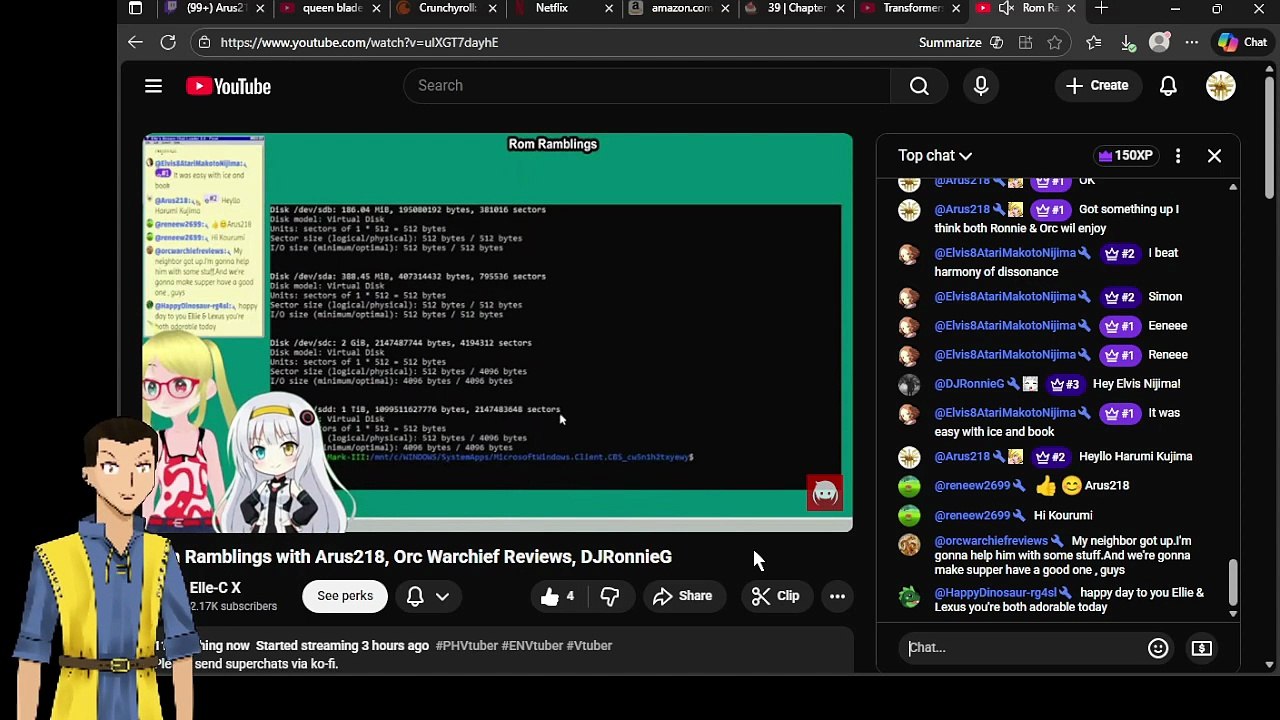Open more actions below the video
1280x720 pixels.
click(x=837, y=596)
